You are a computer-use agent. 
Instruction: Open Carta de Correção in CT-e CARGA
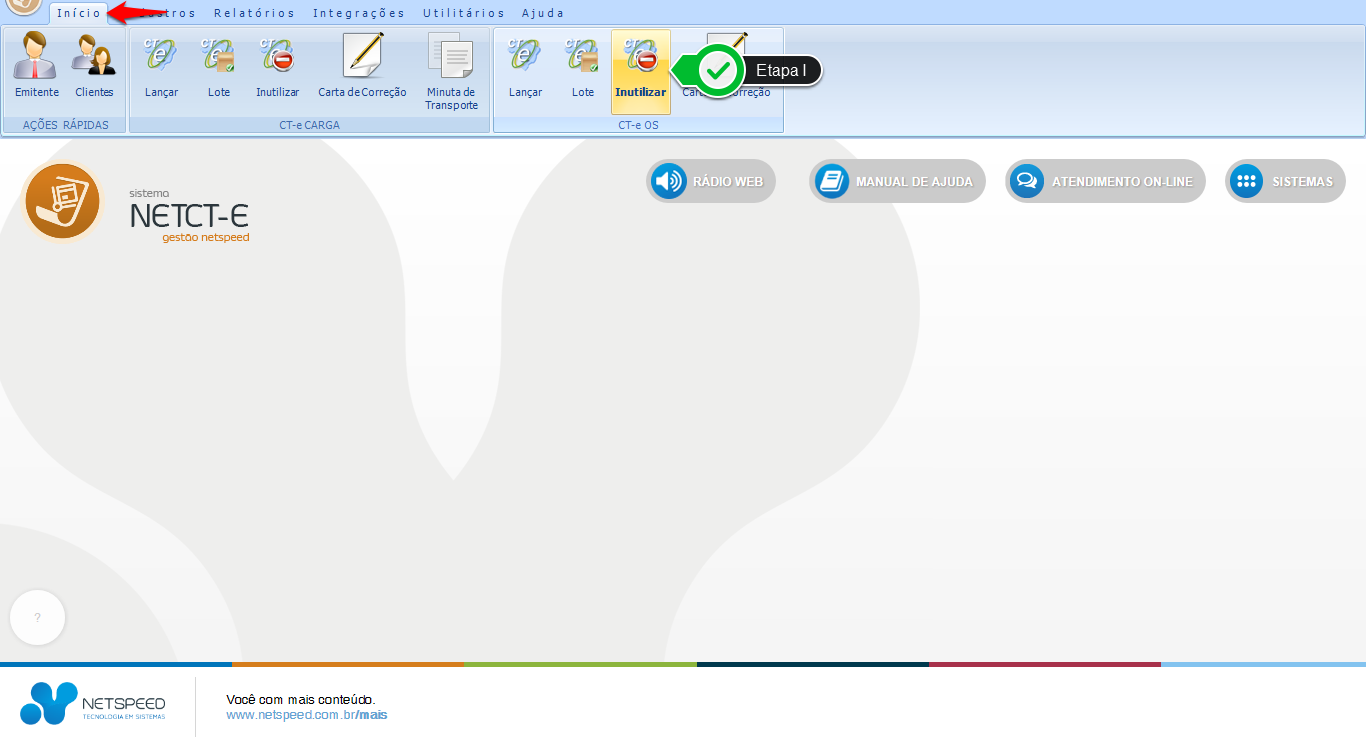coord(362,65)
